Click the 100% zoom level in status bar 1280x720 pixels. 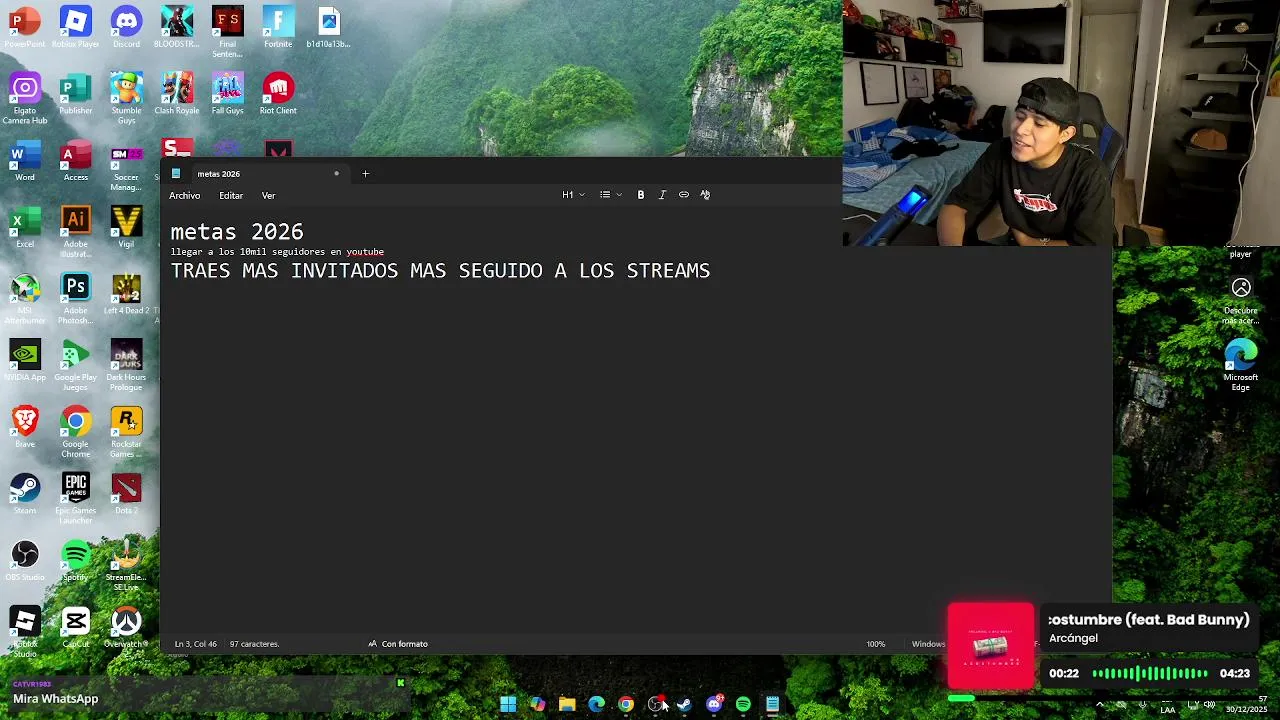876,644
